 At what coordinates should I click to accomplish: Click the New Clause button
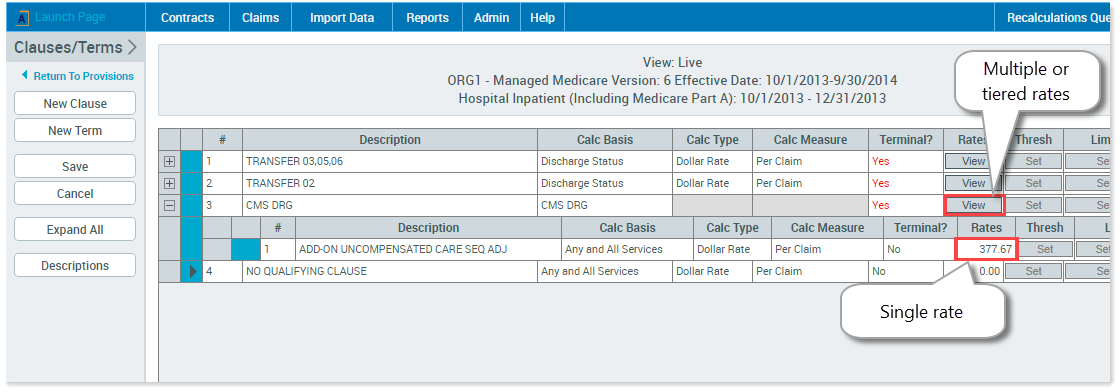tap(75, 104)
